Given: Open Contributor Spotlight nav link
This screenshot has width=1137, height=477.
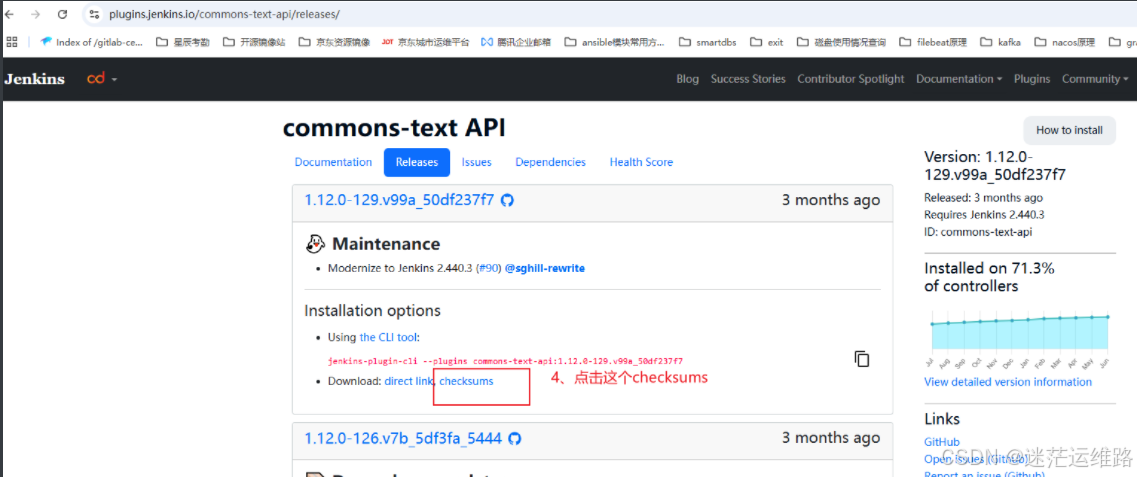Looking at the screenshot, I should click(x=851, y=79).
